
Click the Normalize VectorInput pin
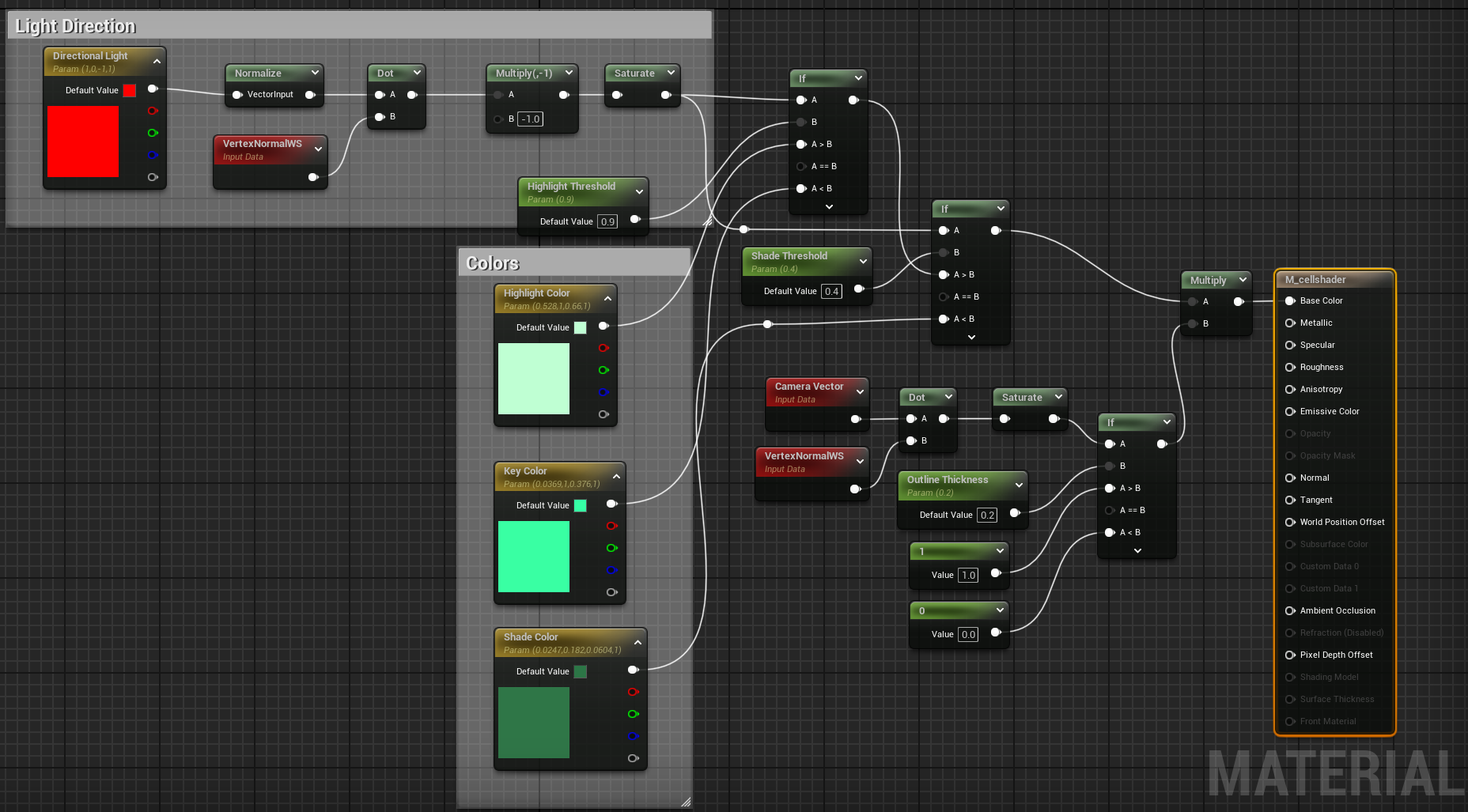[236, 95]
